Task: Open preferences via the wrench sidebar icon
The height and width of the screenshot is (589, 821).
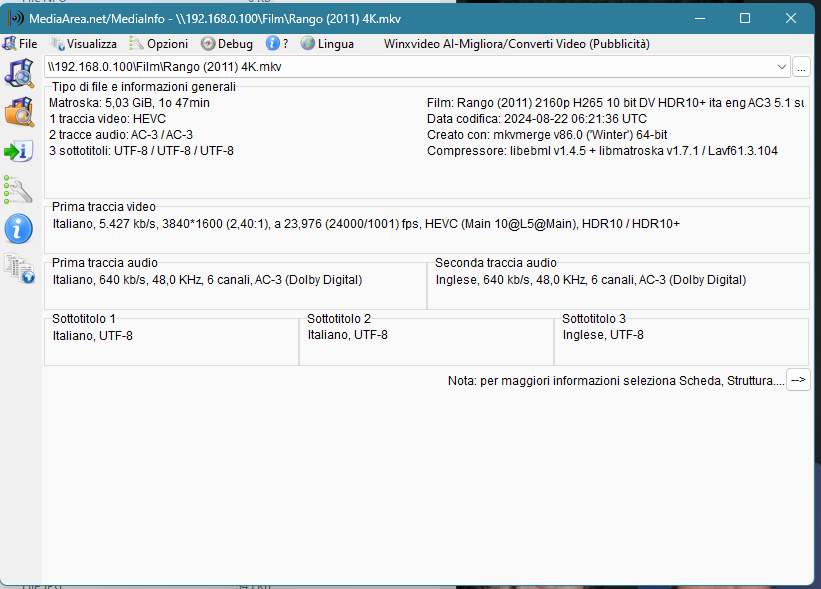Action: (x=18, y=190)
